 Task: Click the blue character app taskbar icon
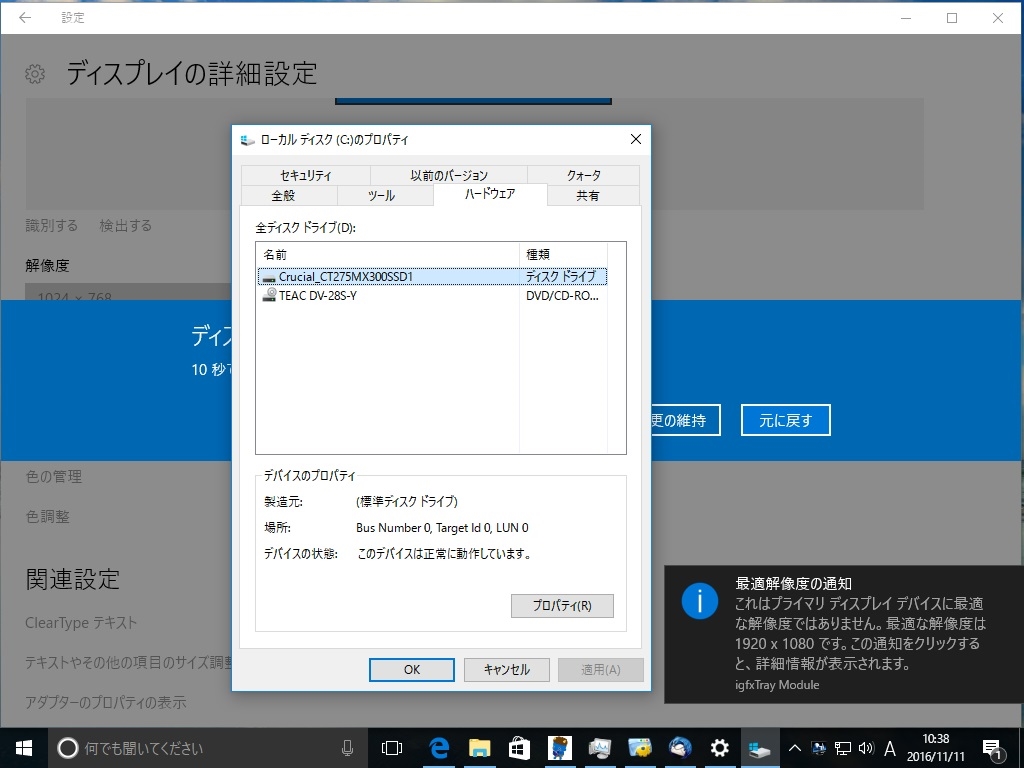pos(559,748)
